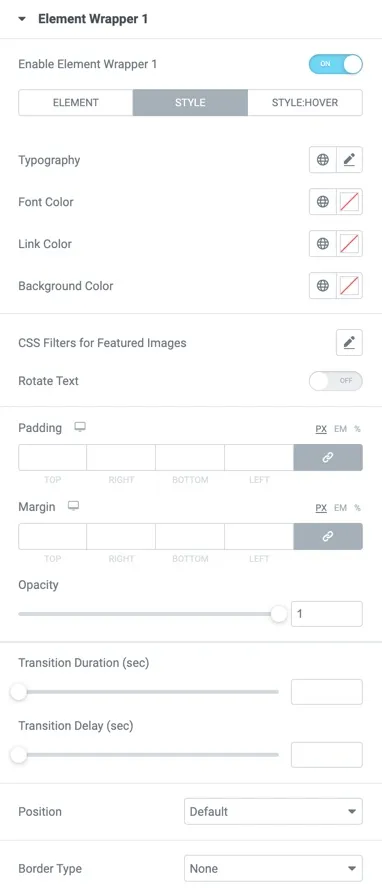382x894 pixels.
Task: Toggle the Padding linked values icon
Action: (328, 458)
